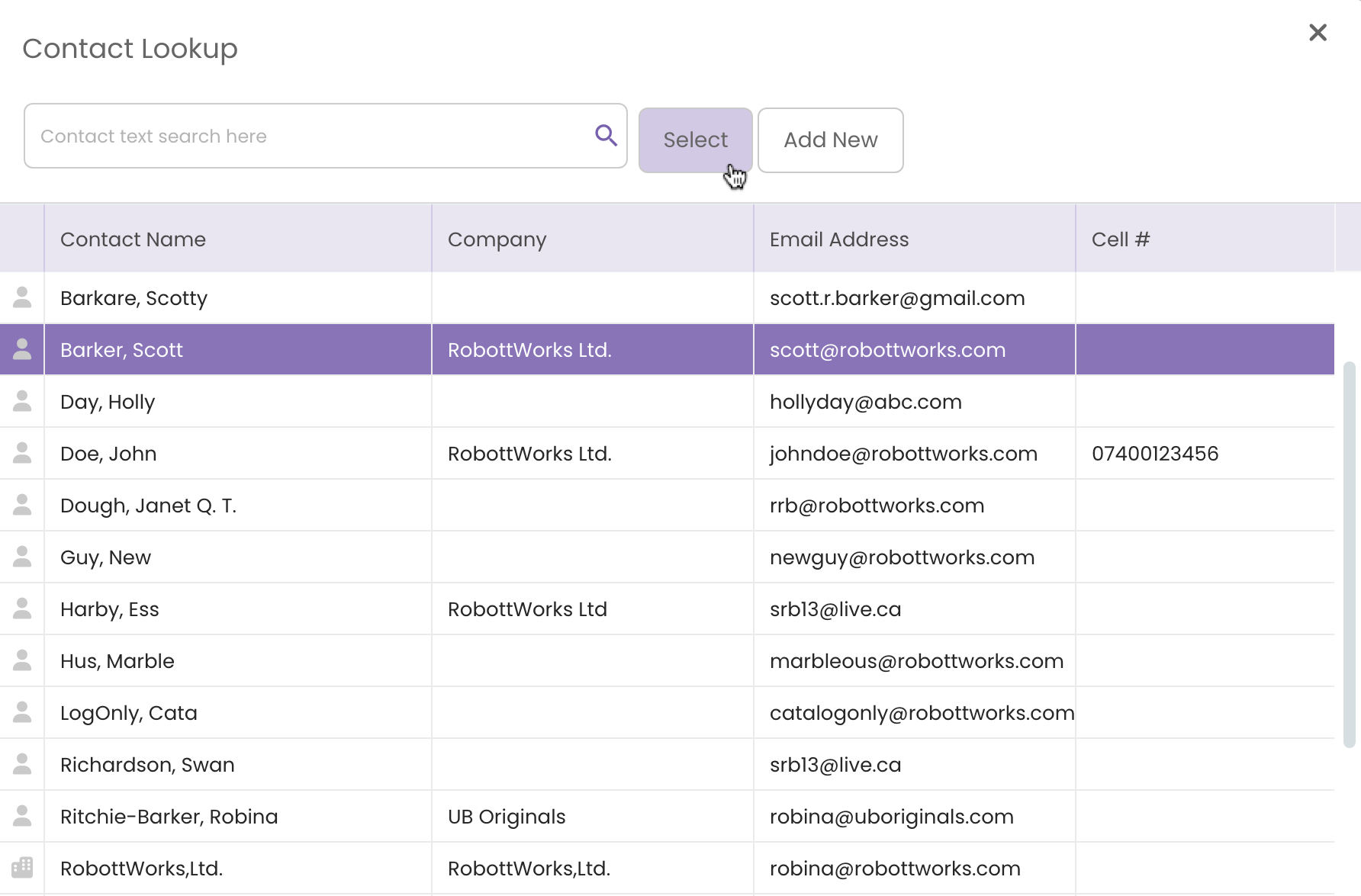
Task: Select the contact name Richardson, Swan
Action: (x=147, y=765)
